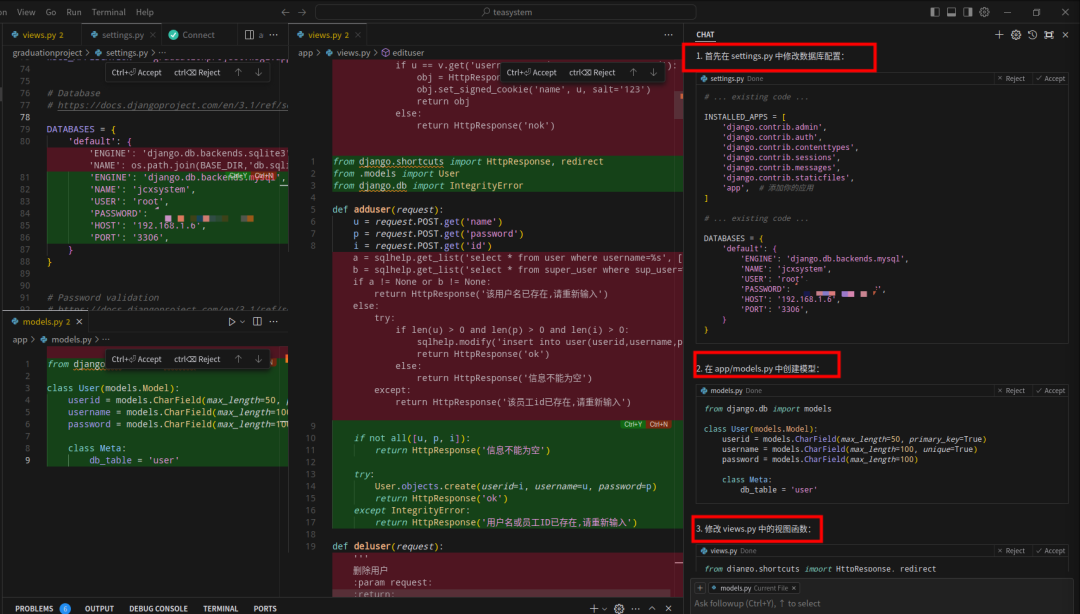Viewport: 1080px width, 614px height.
Task: Accept the inline diff in models.py editor
Action: pos(136,359)
